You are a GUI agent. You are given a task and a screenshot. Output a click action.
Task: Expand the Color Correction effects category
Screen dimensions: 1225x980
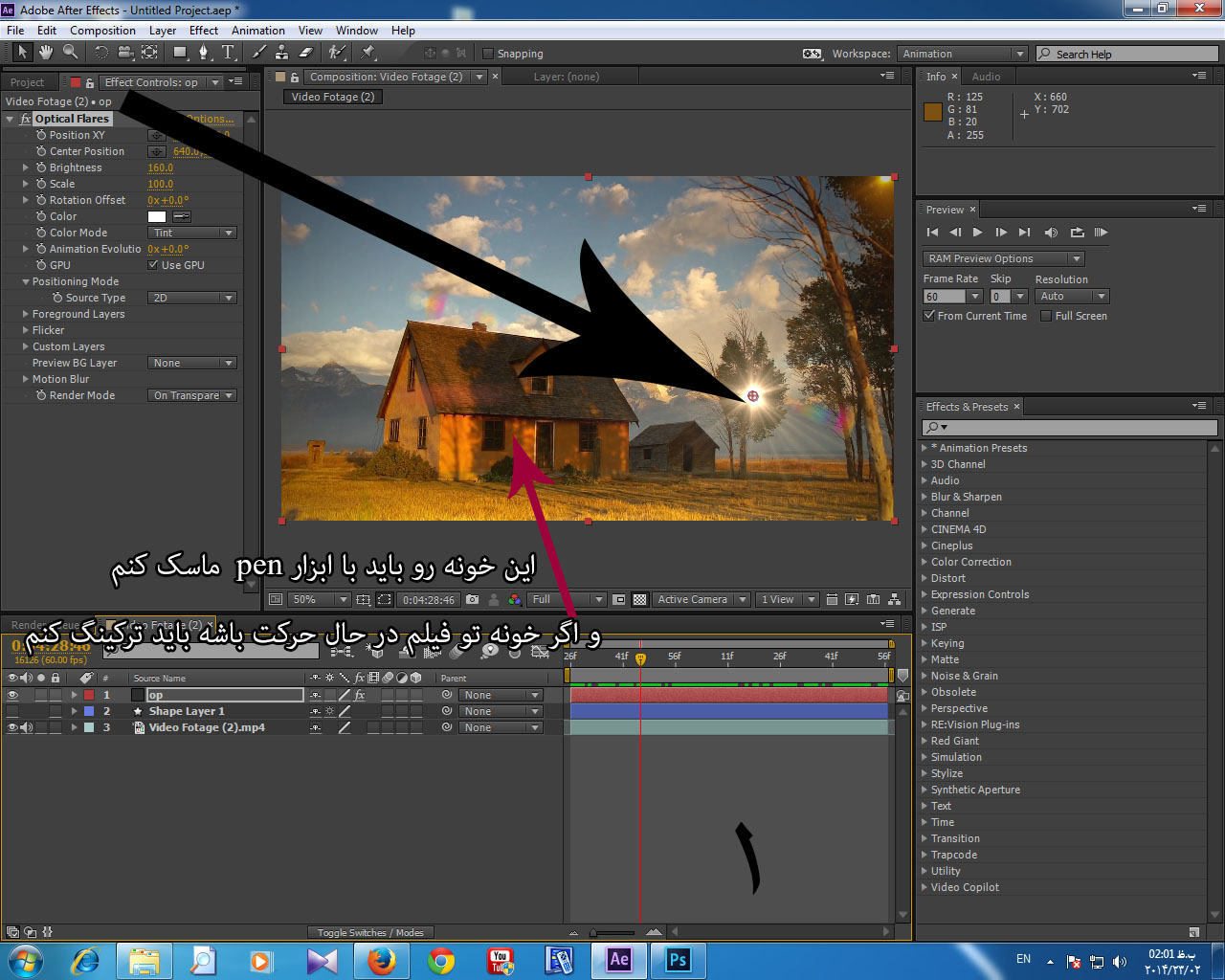(924, 562)
